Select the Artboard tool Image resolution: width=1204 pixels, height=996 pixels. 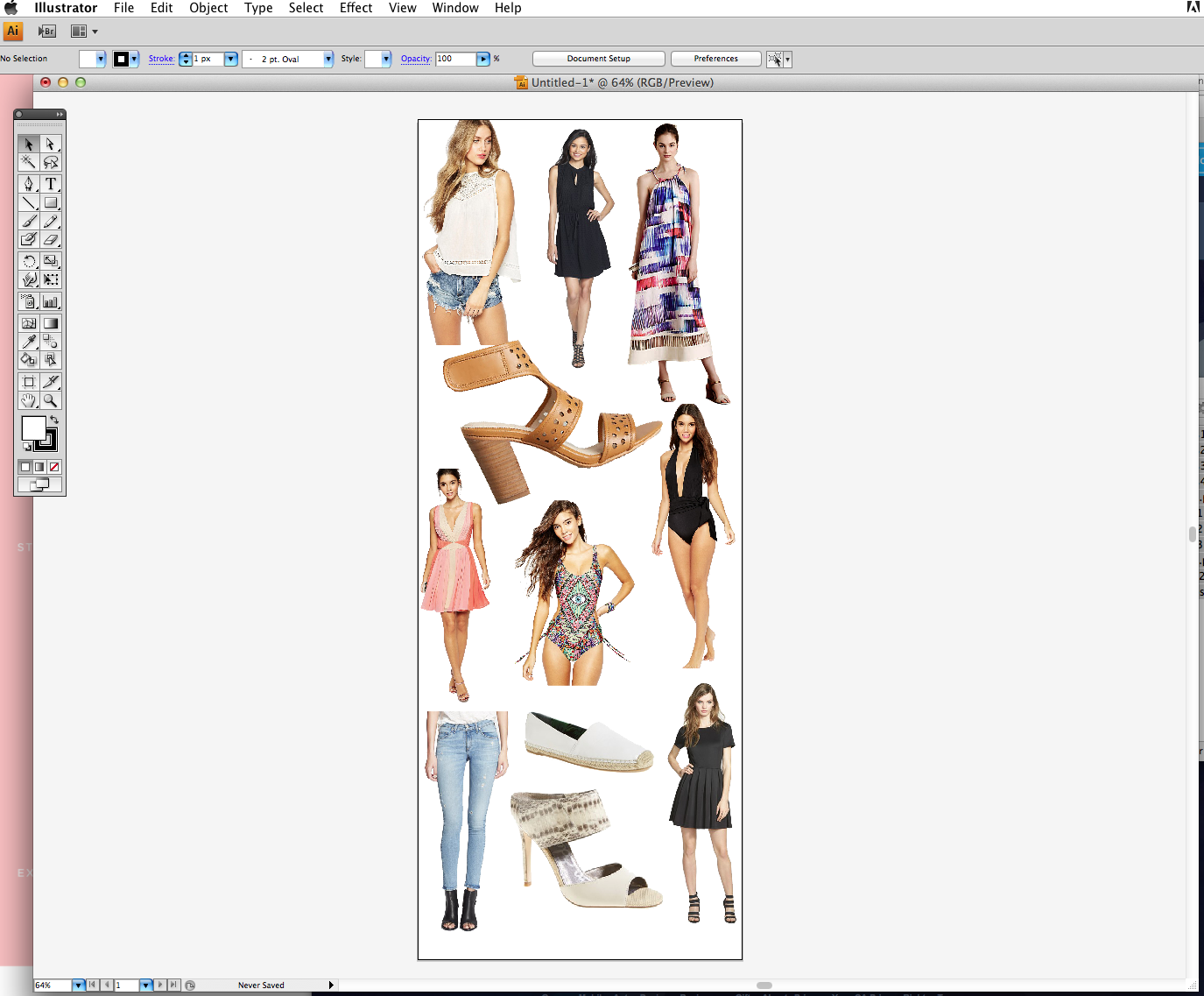29,382
